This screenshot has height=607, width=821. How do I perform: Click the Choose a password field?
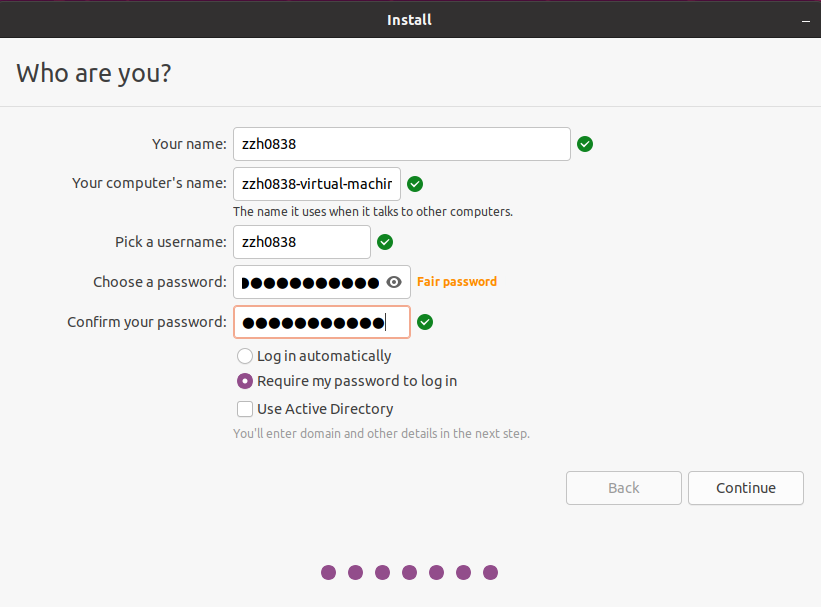pyautogui.click(x=310, y=282)
